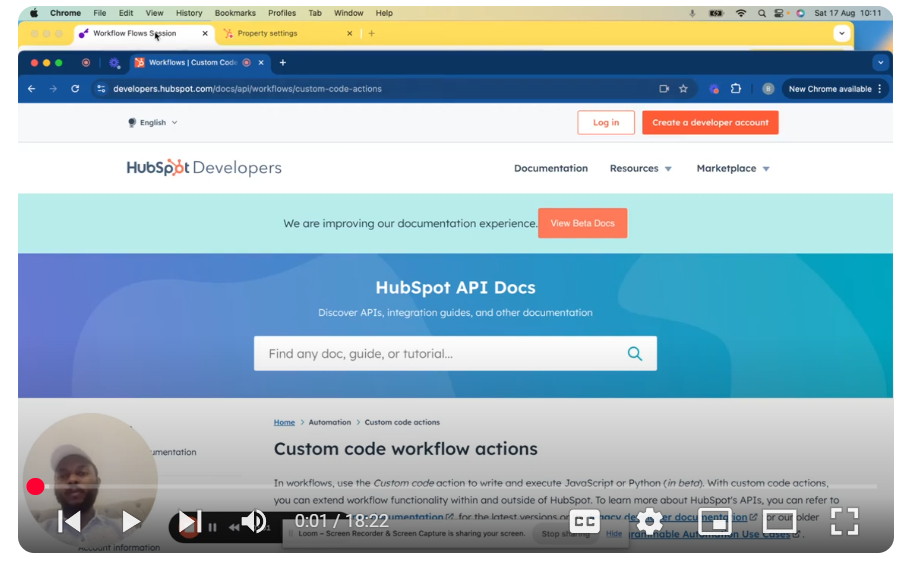Go forward with browser forward arrow
Viewport: 905px width, 562px height.
53,89
